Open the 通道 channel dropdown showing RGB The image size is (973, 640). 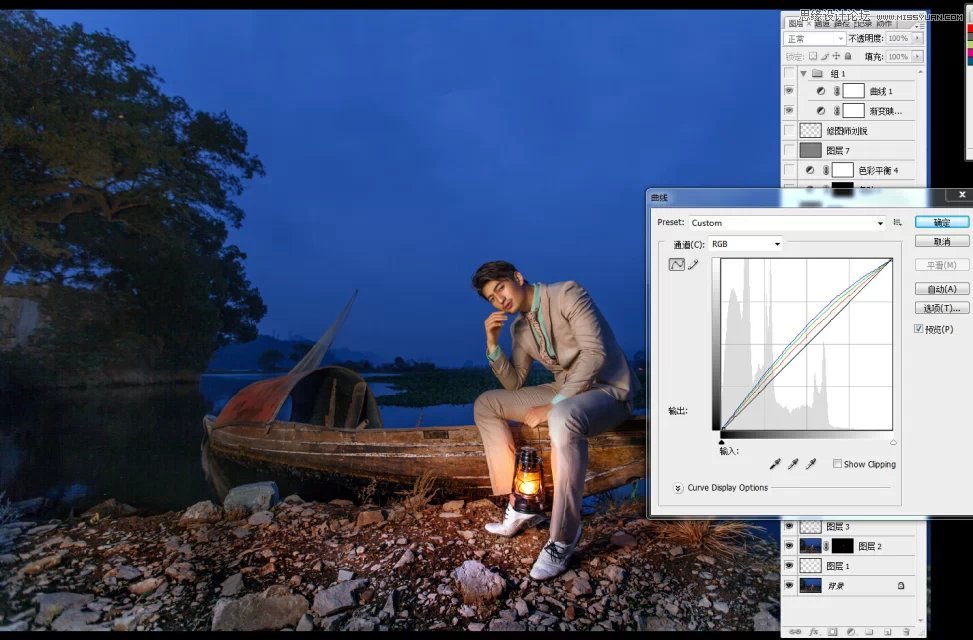coord(745,244)
